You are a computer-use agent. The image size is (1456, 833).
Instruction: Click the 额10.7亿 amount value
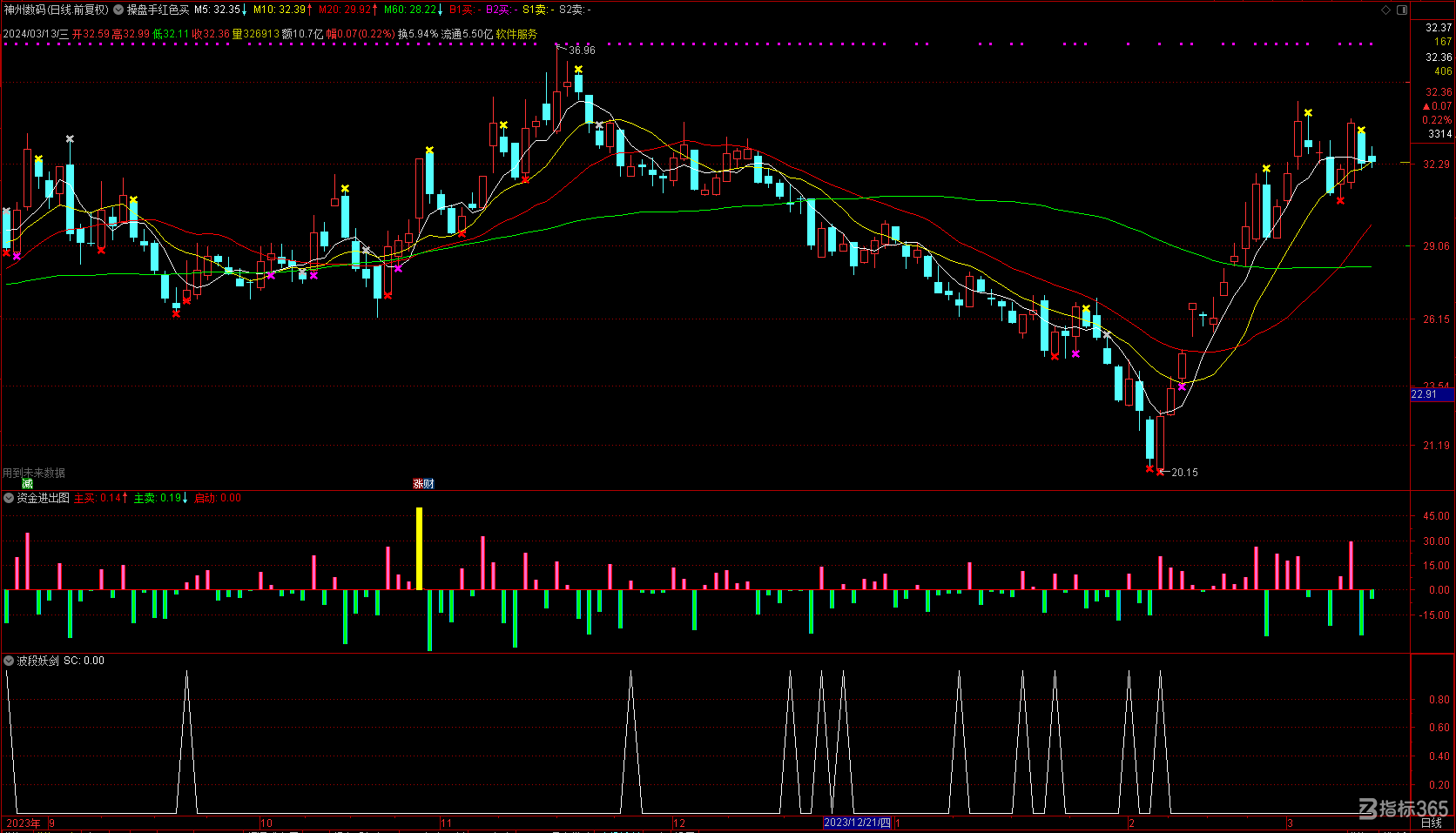tap(302, 34)
